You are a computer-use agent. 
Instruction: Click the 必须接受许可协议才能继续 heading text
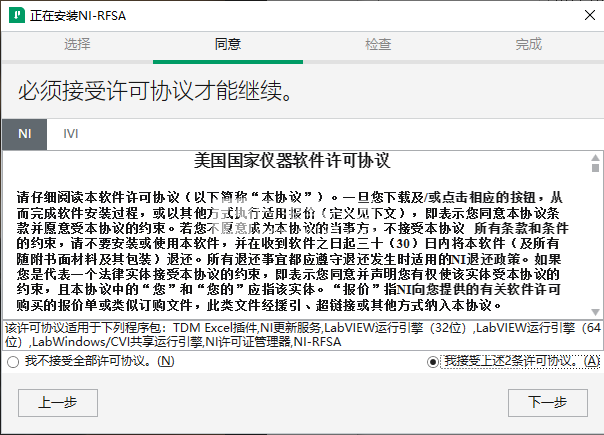tap(155, 91)
